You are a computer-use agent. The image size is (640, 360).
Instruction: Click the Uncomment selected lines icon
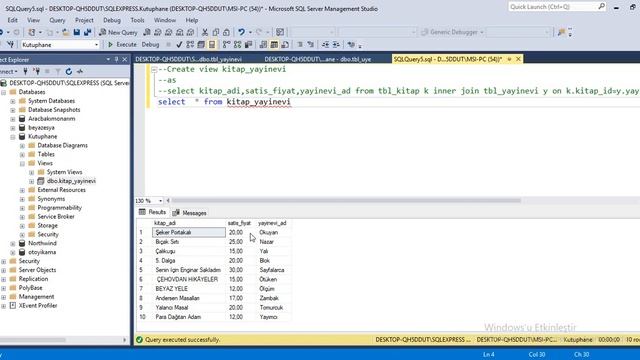[x=311, y=44]
